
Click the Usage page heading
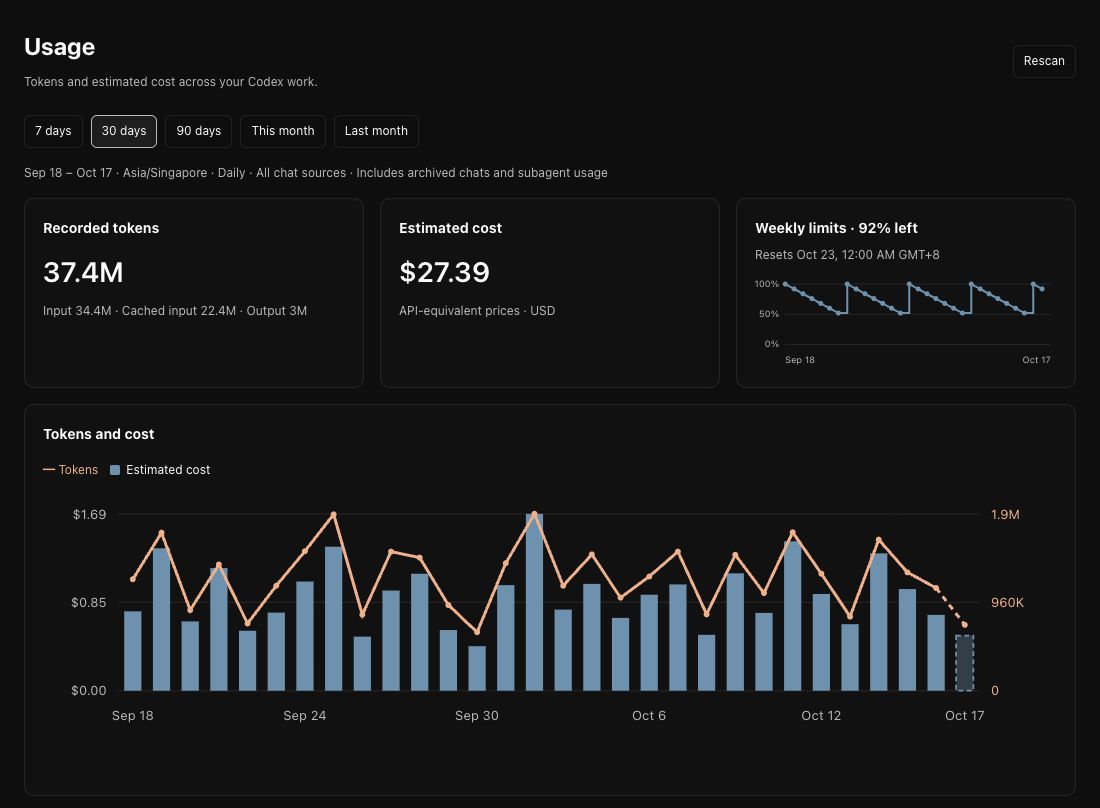60,47
